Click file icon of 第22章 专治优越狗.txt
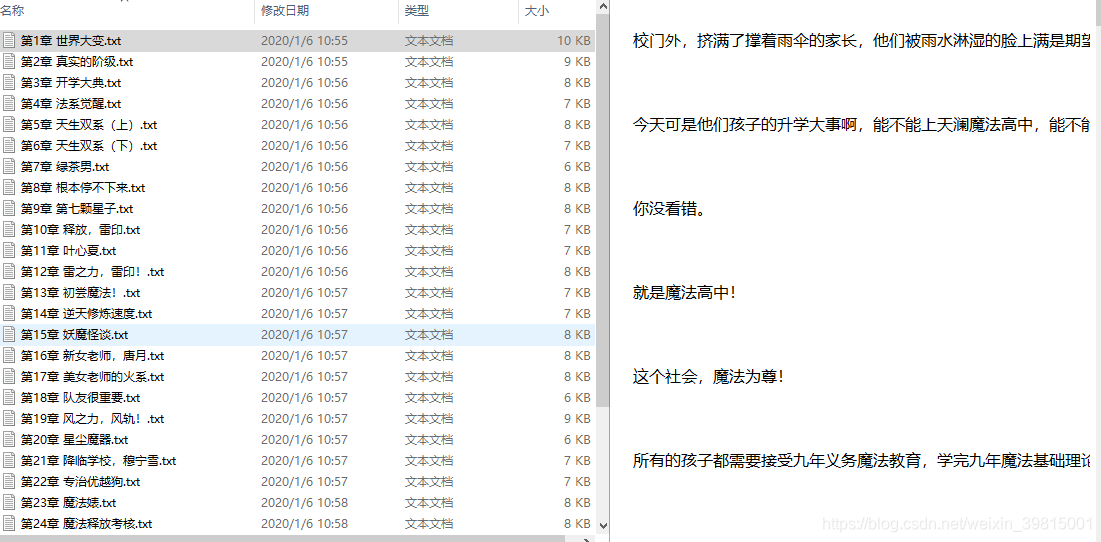Viewport: 1101px width, 542px height. pos(8,482)
